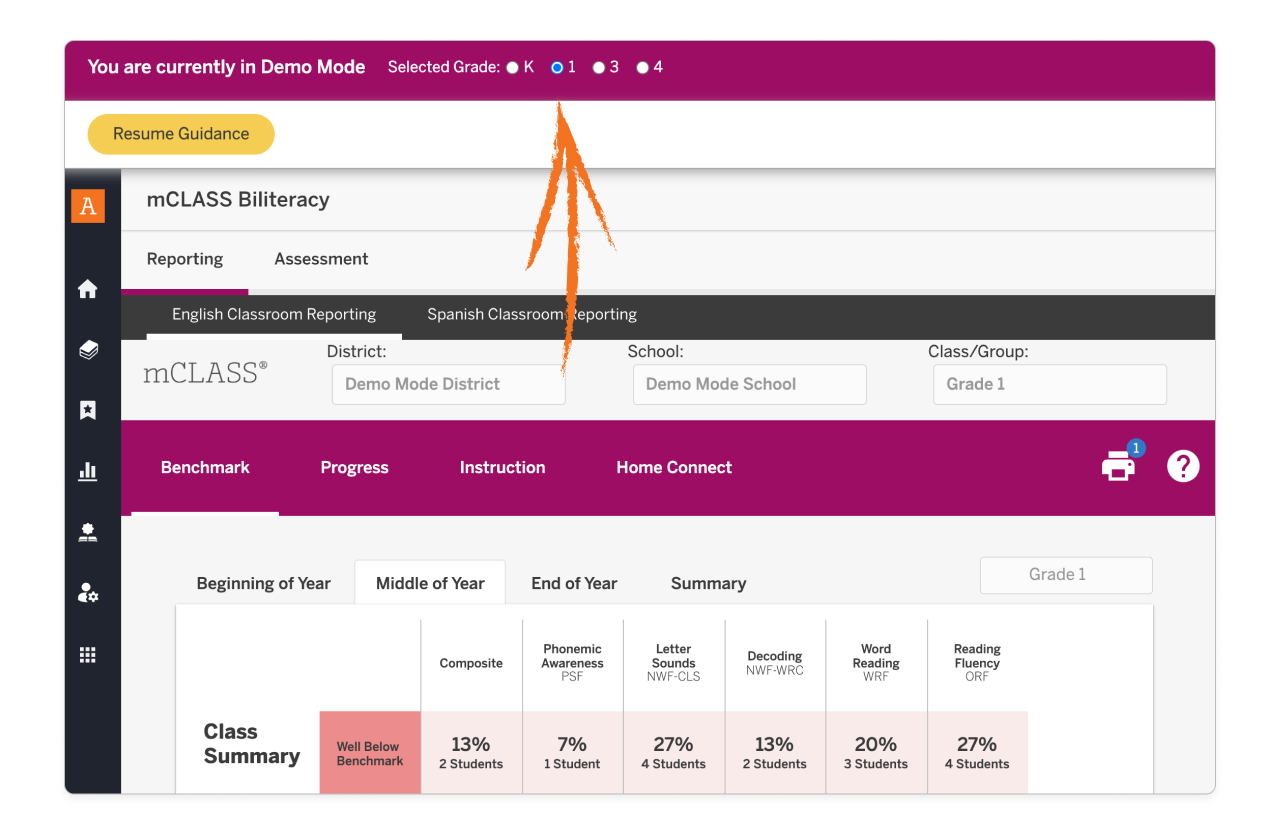1280x836 pixels.
Task: Go to Home via sidebar house icon
Action: [88, 289]
